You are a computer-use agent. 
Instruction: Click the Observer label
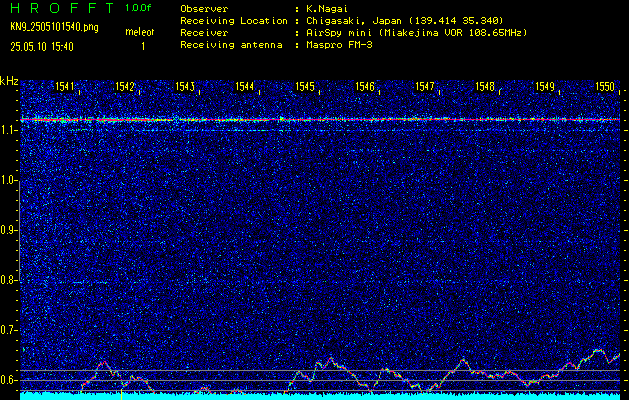tap(204, 8)
